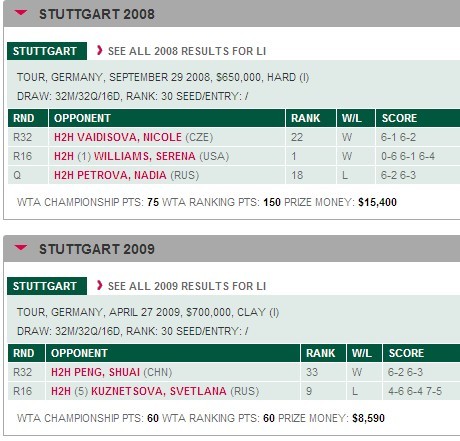This screenshot has height=441, width=460.
Task: Click the Stuttgart 2009 header title
Action: (x=97, y=249)
